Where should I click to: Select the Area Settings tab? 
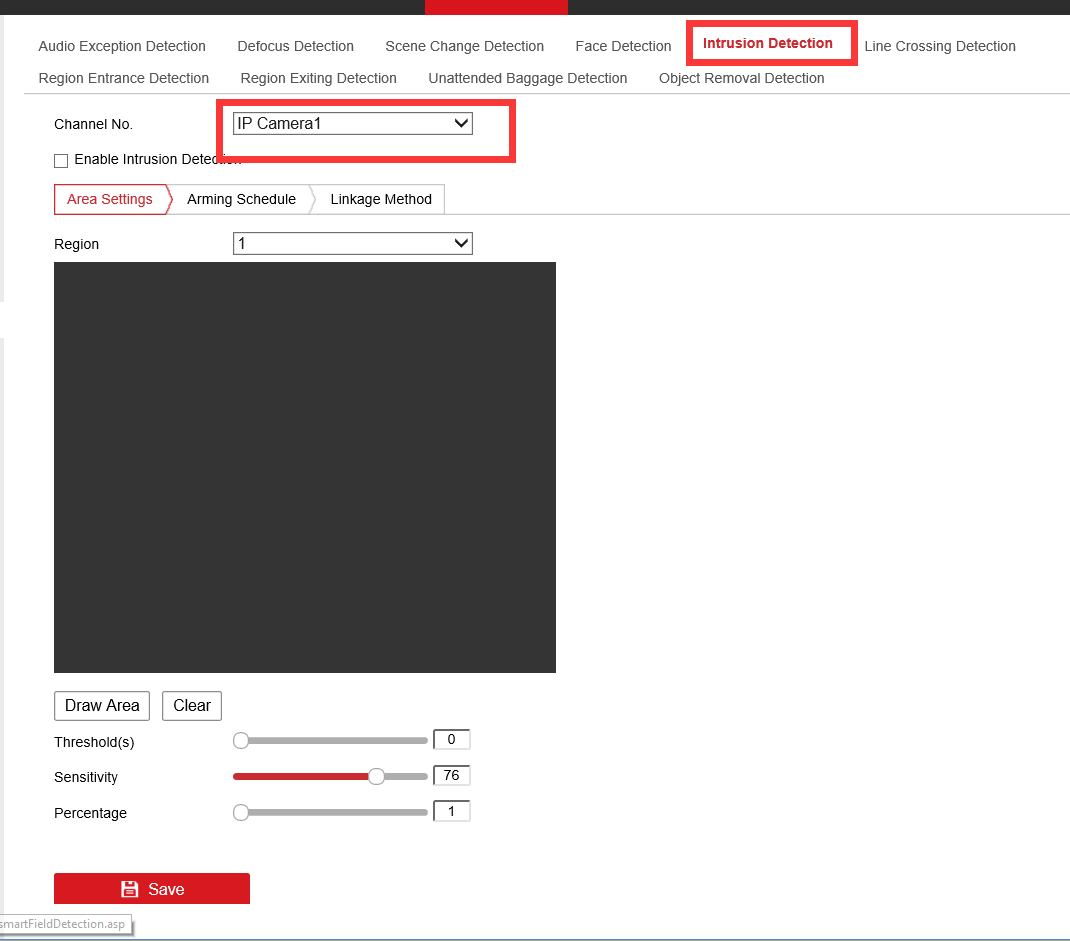point(109,199)
